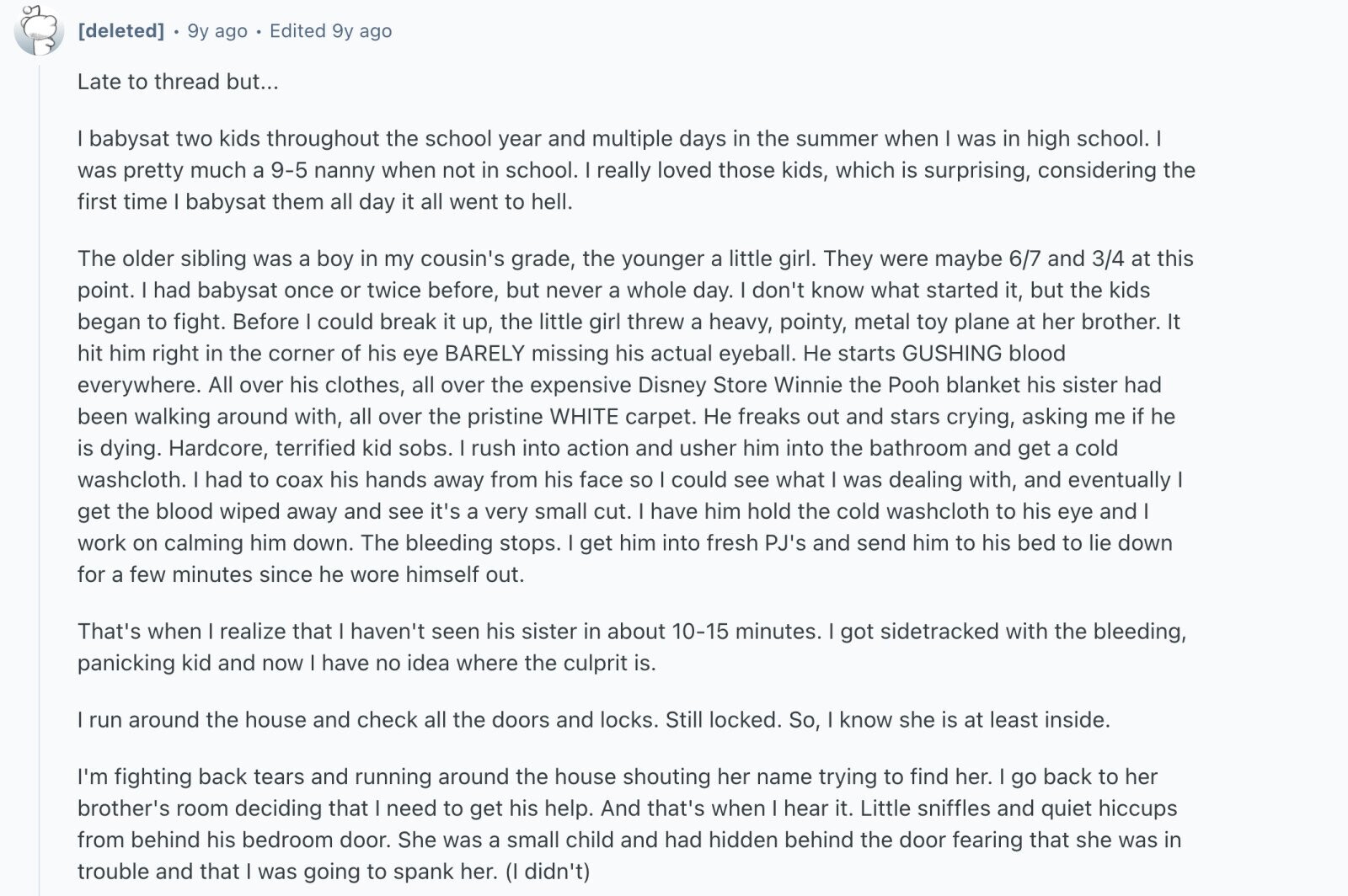Click the paragraph starting 'That's when I realize'
The width and height of the screenshot is (1348, 896).
632,647
